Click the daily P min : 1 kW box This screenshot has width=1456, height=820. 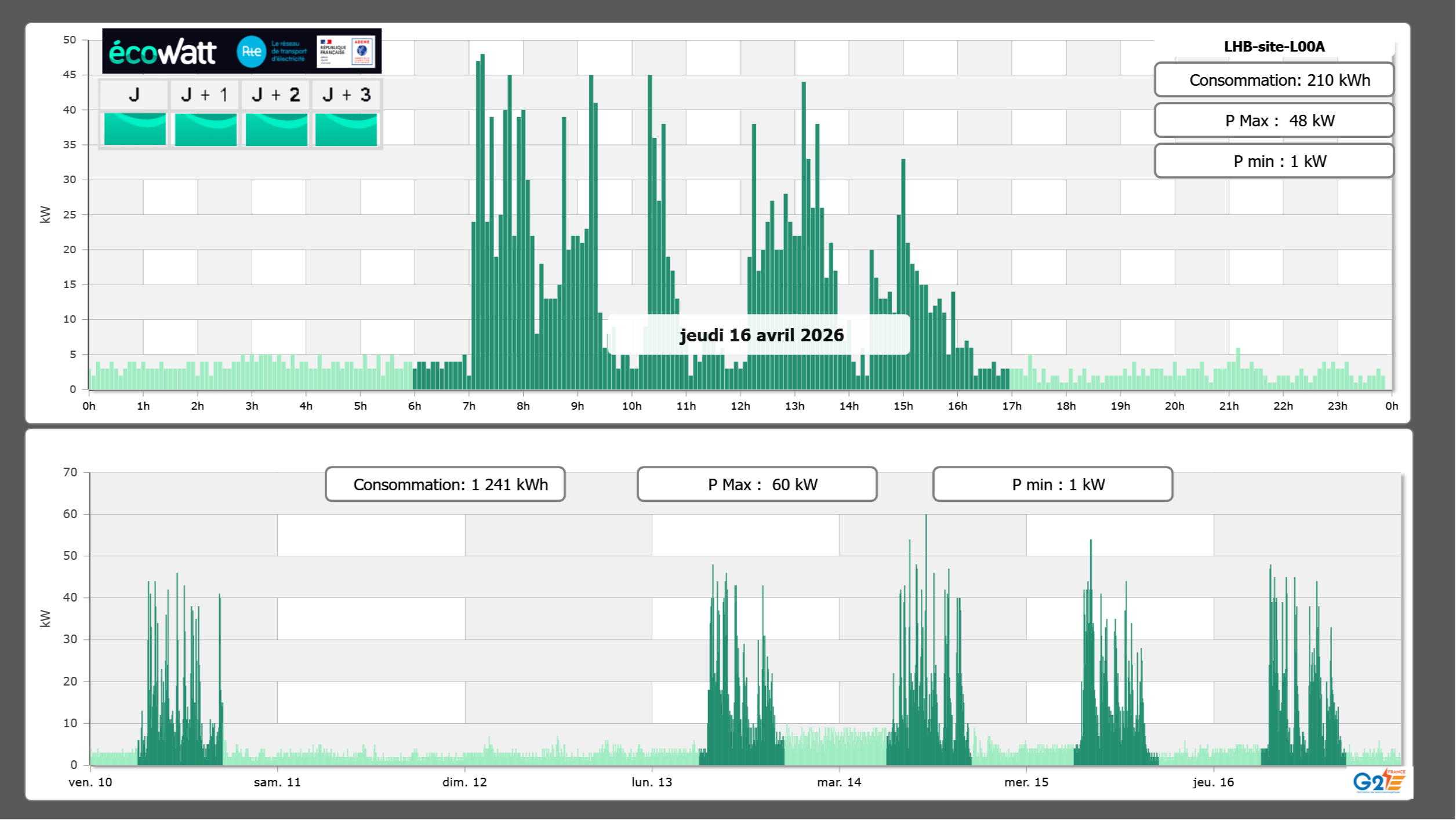point(1273,161)
